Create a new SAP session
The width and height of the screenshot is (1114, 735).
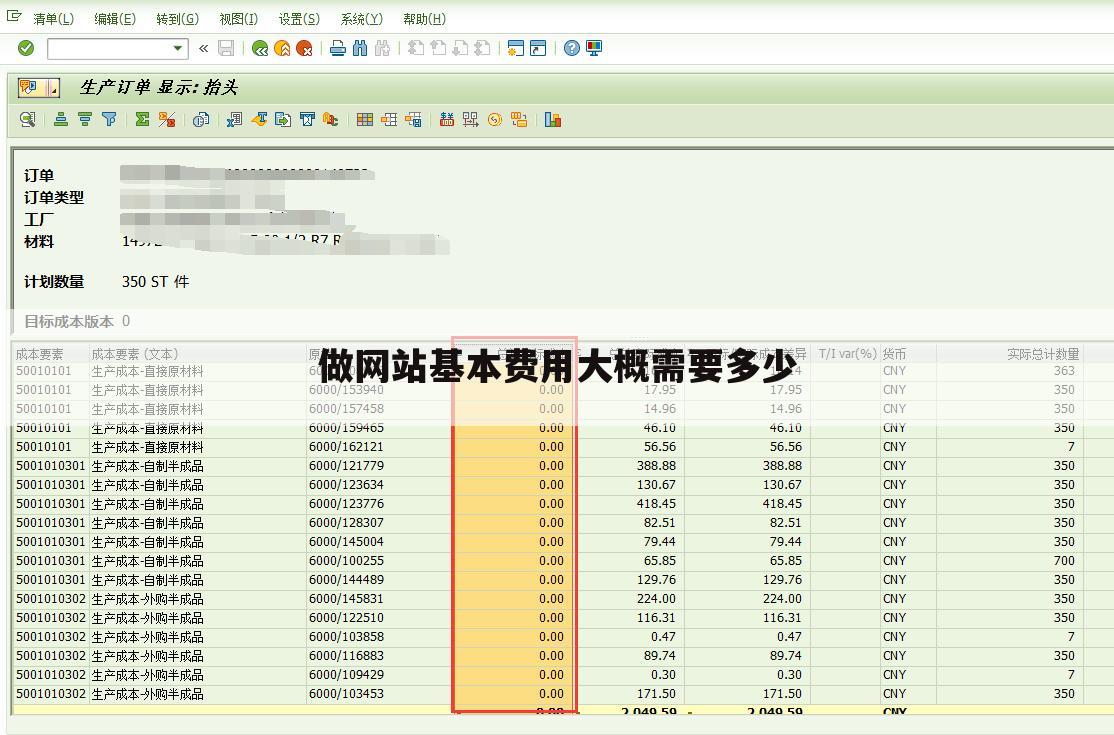tap(513, 47)
